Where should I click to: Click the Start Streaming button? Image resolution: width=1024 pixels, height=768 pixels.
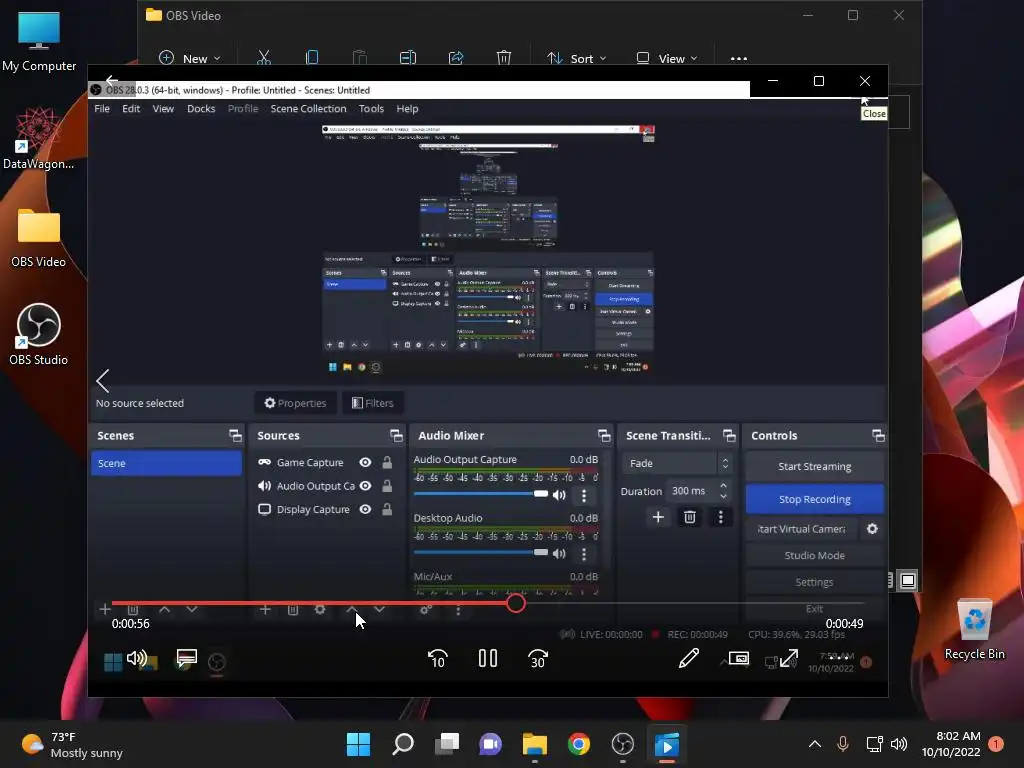coord(814,466)
